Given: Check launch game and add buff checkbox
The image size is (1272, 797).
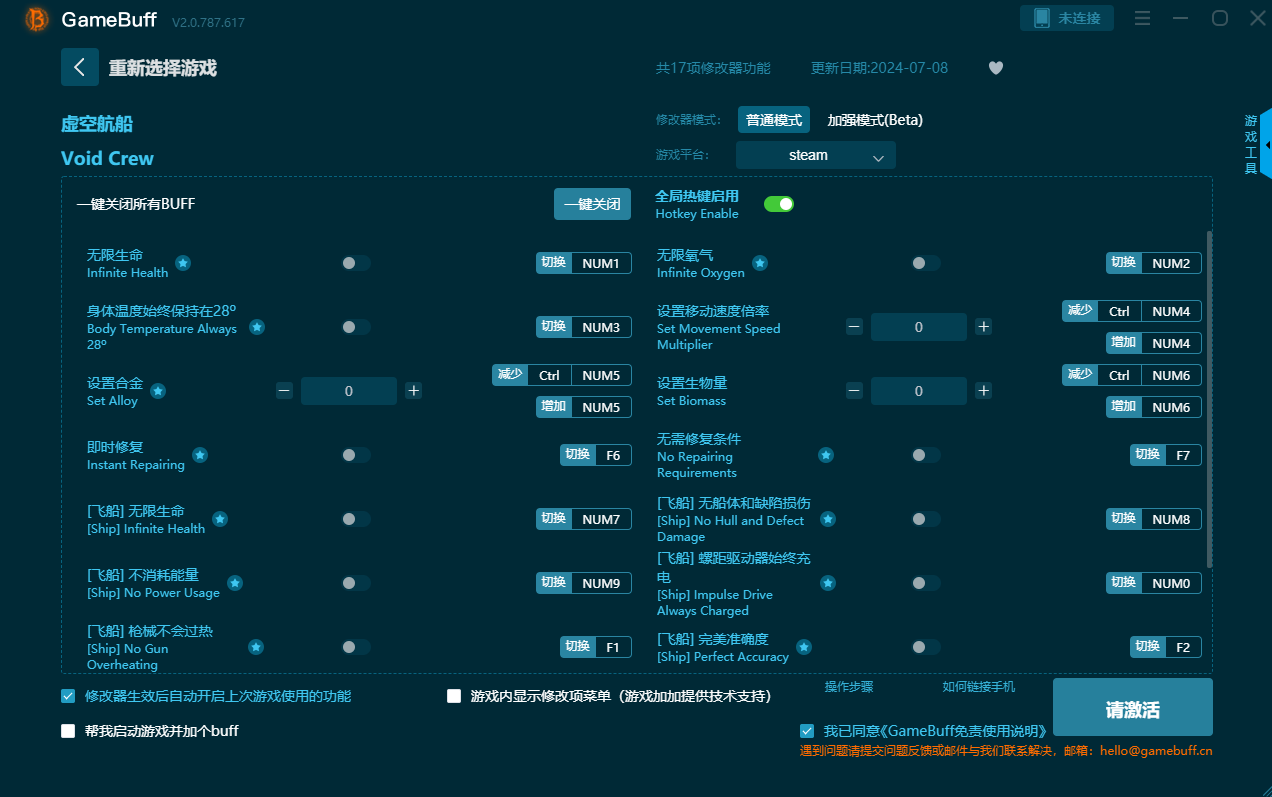Looking at the screenshot, I should point(68,731).
